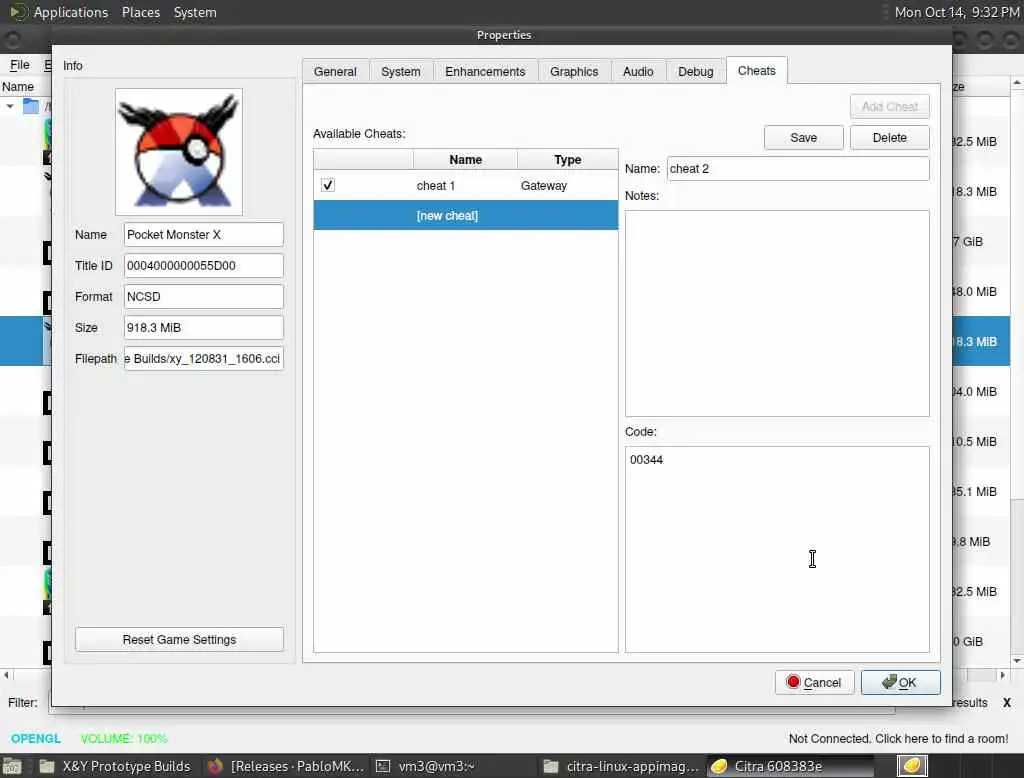Viewport: 1024px width, 778px height.
Task: Click the clock showing Mon Oct 14
Action: (x=956, y=12)
